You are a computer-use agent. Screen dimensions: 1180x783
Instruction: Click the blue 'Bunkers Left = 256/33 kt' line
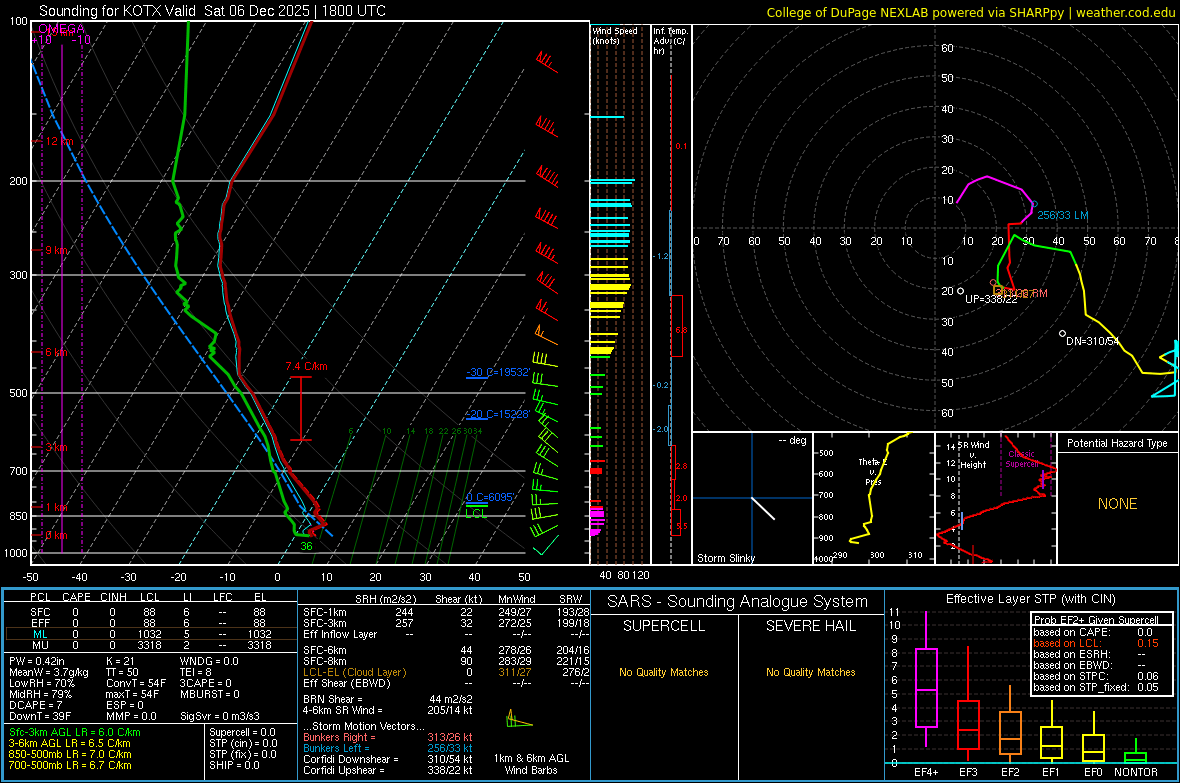click(x=388, y=748)
